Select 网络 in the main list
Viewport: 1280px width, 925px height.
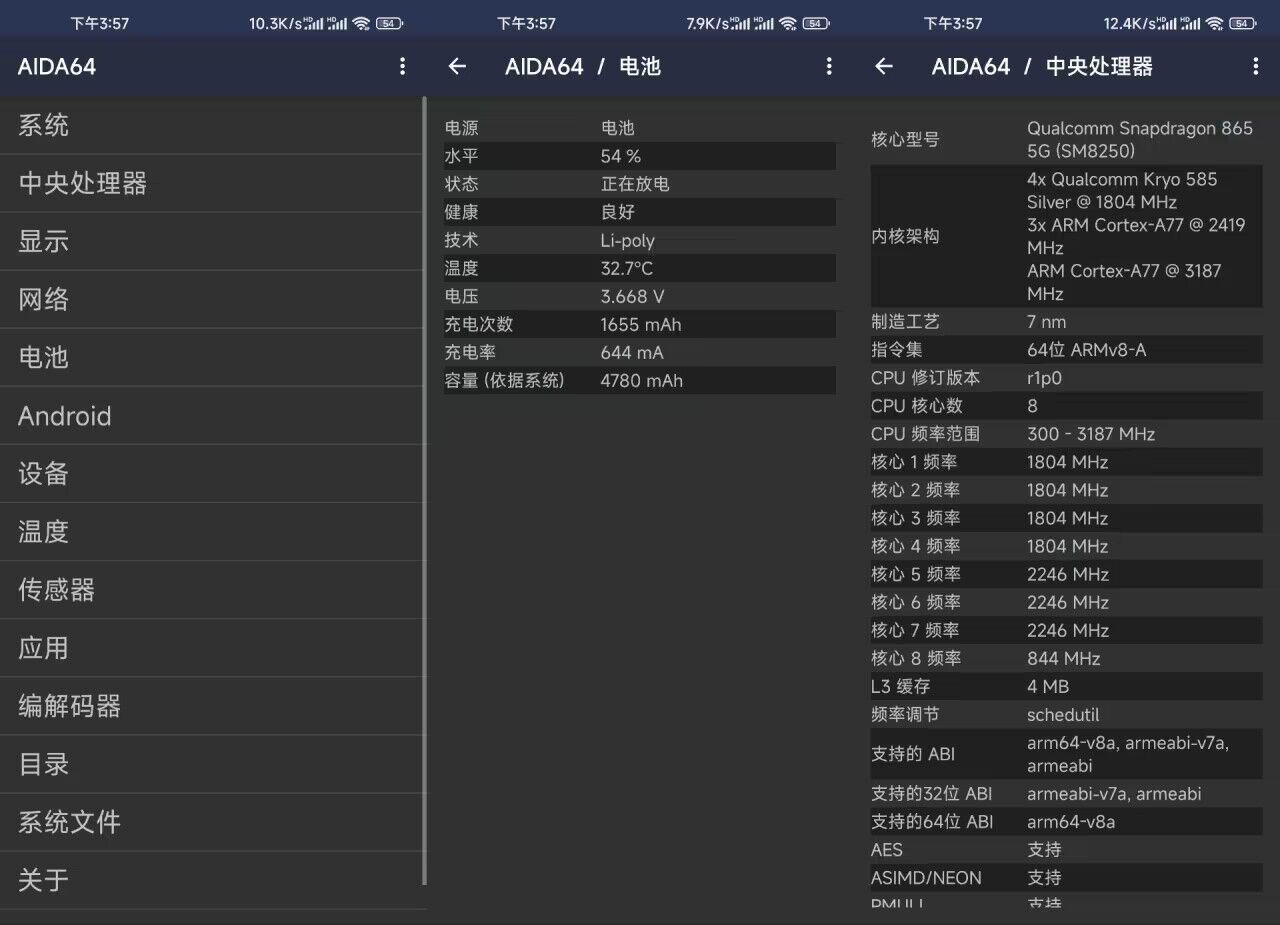click(x=213, y=300)
